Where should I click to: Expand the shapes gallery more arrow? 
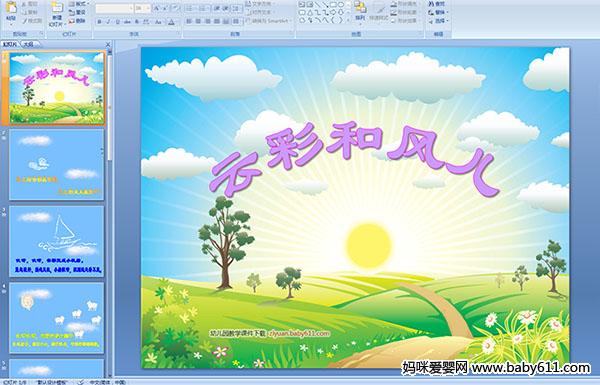[348, 20]
